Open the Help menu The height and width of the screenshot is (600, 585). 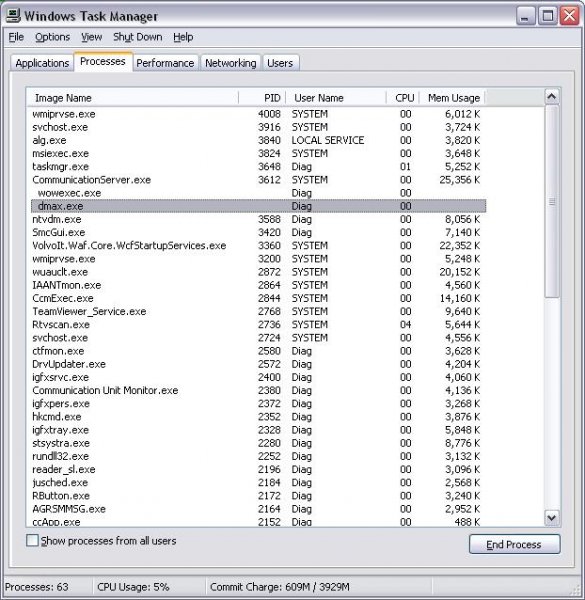[183, 37]
